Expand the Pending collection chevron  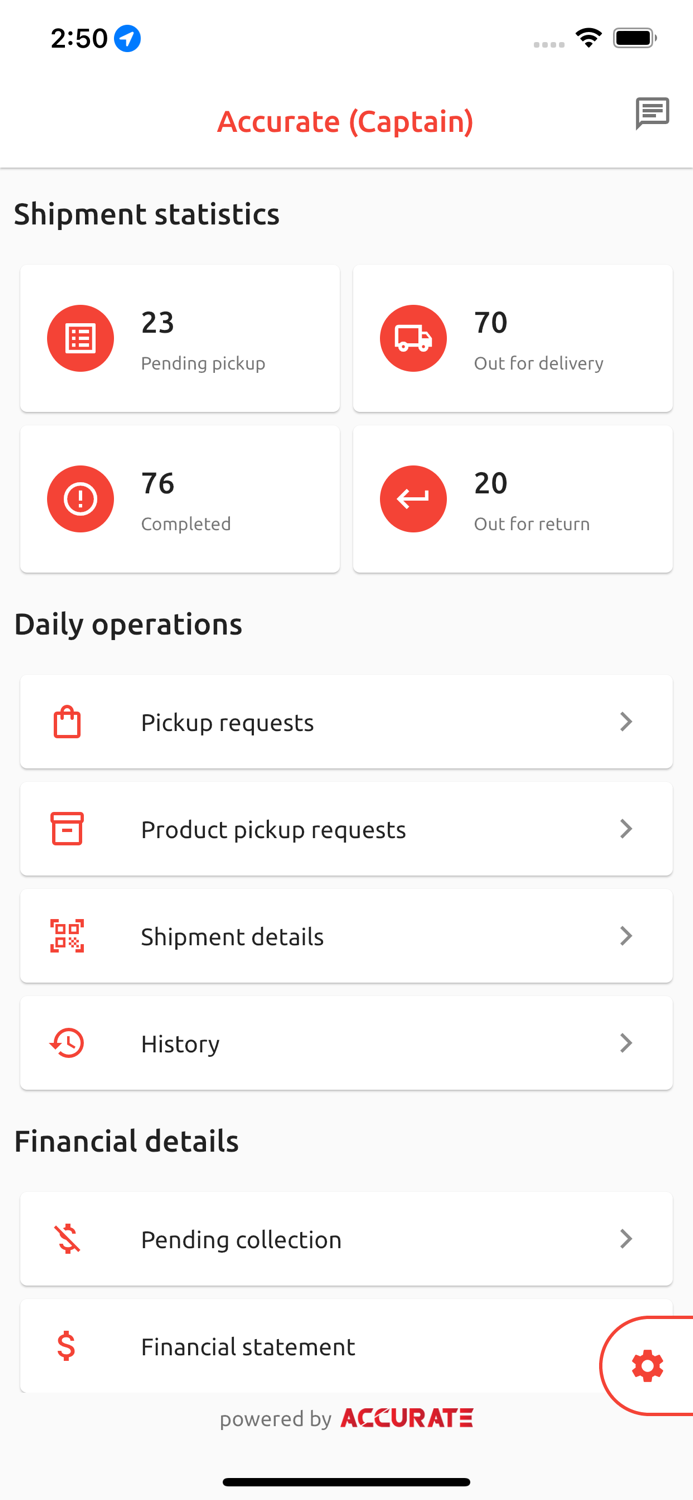[x=626, y=1239]
